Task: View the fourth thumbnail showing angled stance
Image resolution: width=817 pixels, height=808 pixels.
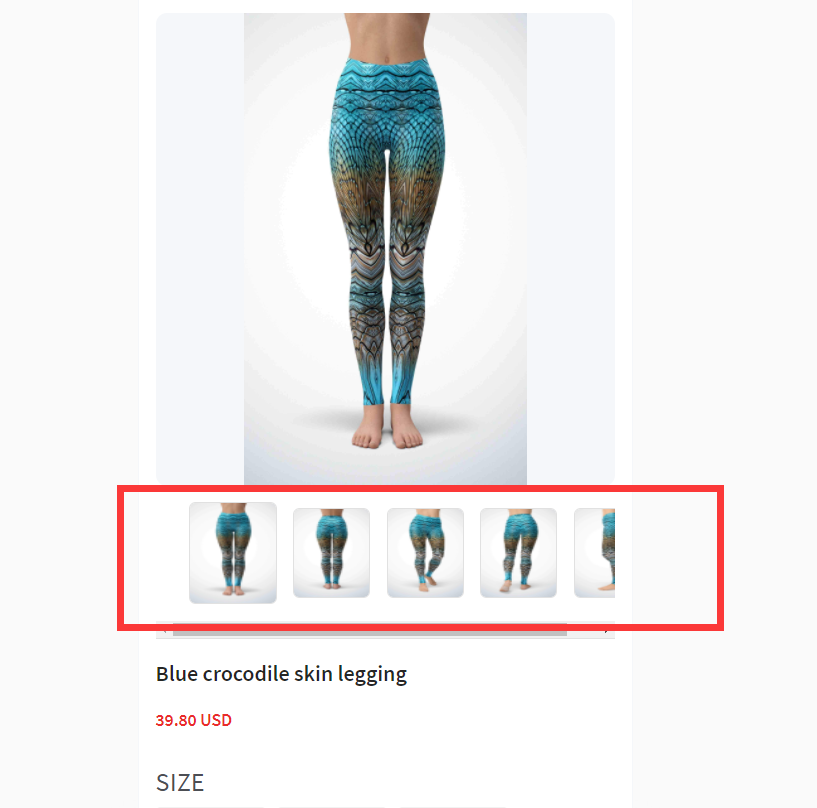Action: tap(518, 553)
